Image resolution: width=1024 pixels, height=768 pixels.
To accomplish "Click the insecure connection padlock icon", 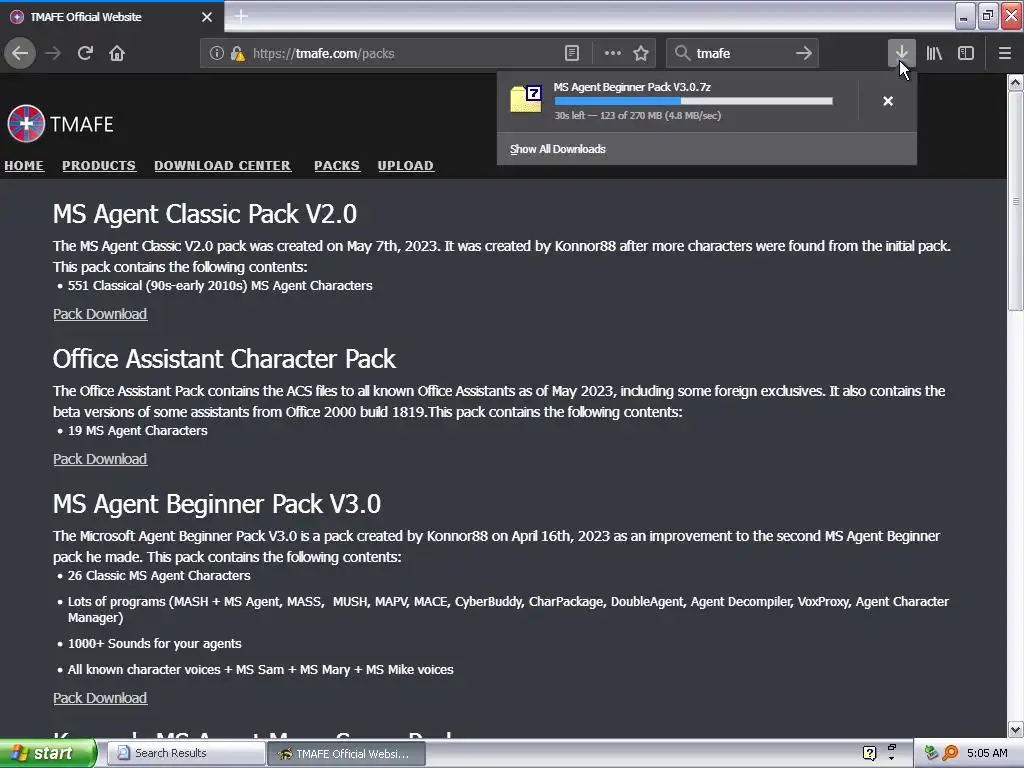I will pos(238,53).
